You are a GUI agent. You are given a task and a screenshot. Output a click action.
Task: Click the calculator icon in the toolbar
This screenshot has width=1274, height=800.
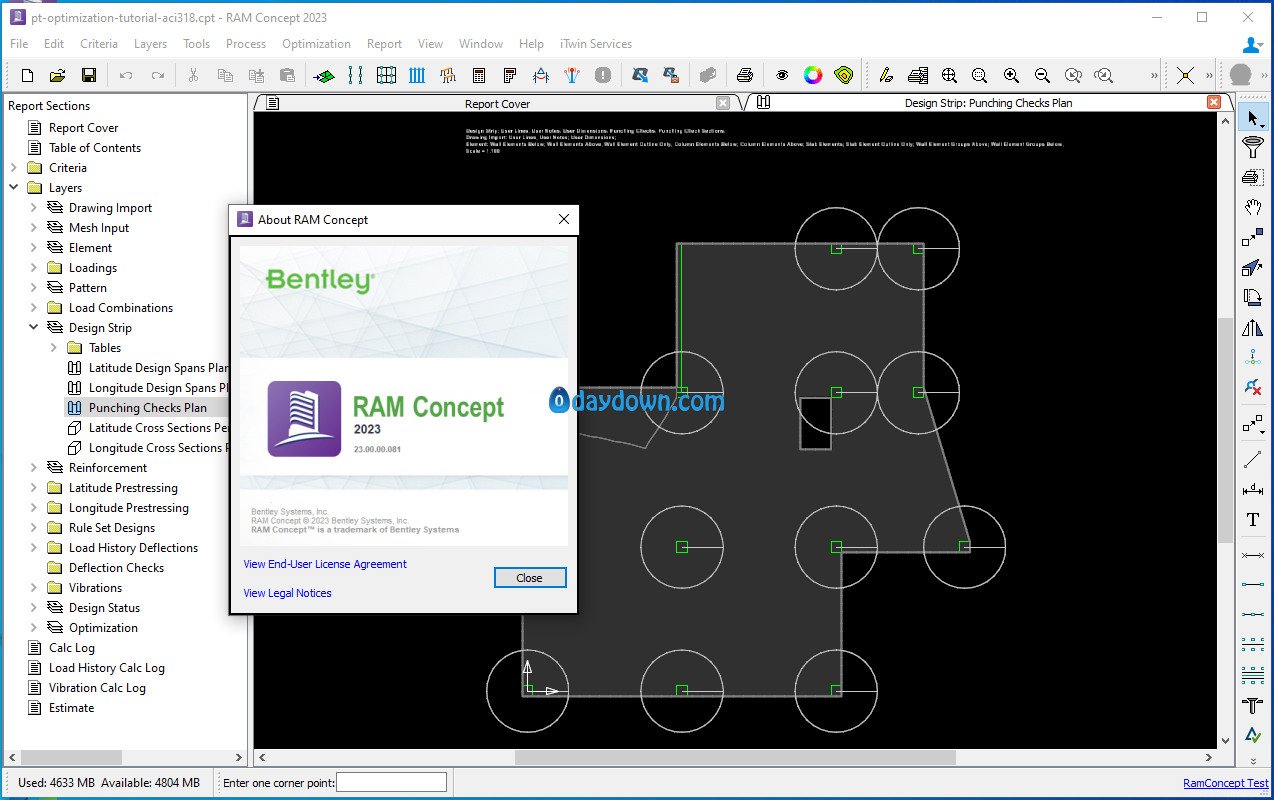coord(479,75)
